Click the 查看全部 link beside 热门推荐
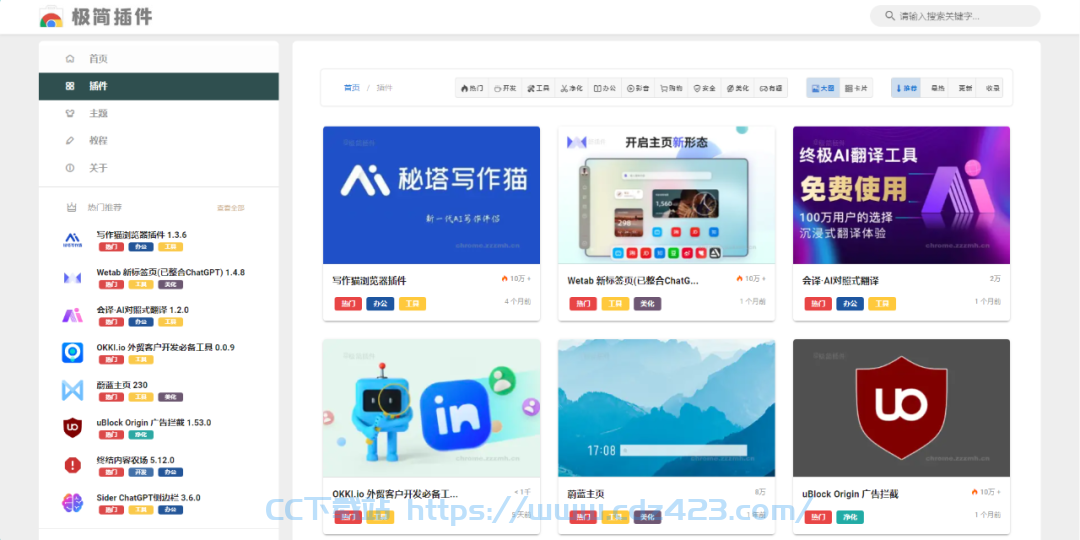Screen dimensions: 1080x540 pos(231,207)
